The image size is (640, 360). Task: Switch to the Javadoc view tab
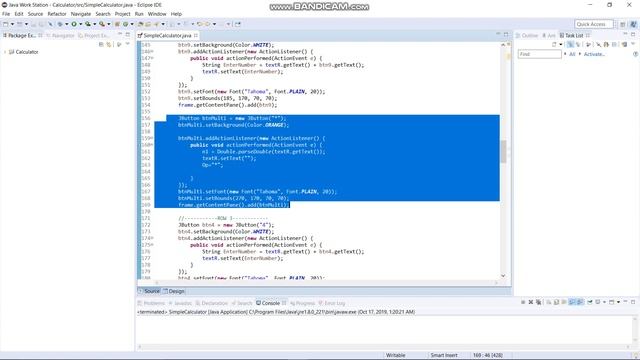[180, 303]
